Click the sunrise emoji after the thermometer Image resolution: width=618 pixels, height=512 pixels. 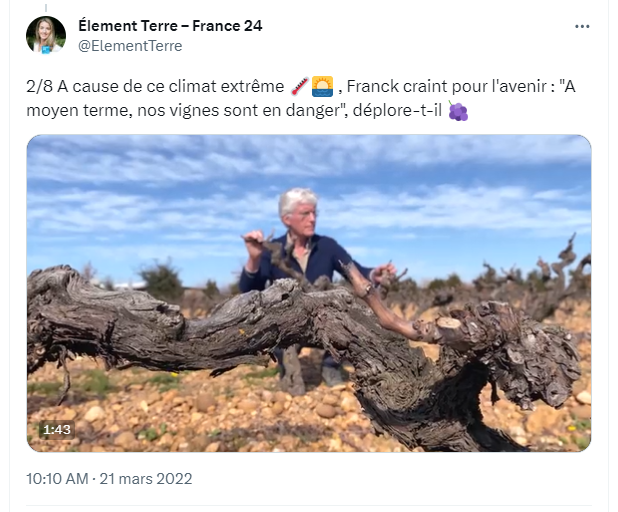322,86
